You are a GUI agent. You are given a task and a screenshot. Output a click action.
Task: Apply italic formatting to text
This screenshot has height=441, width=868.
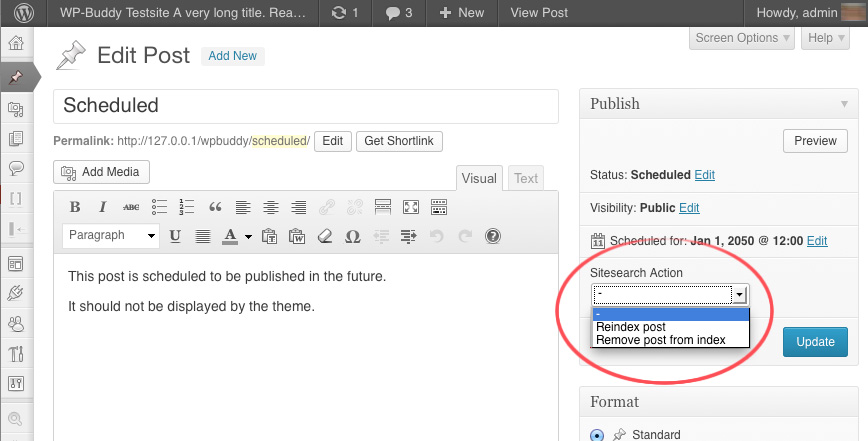tap(102, 208)
